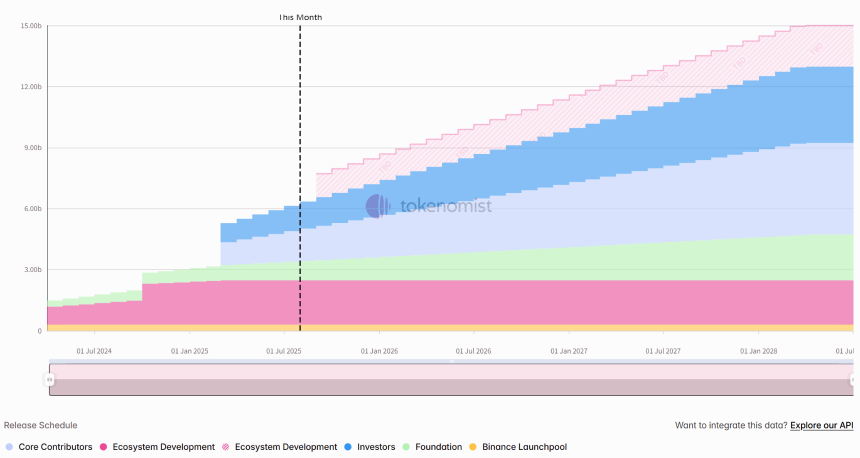Toggle the Binance Launchpool series legend label
860x458 pixels.
(524, 447)
